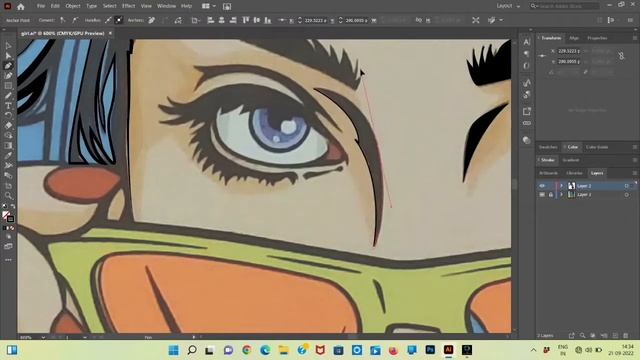
Task: Select Layer 2 row name
Action: [584, 186]
